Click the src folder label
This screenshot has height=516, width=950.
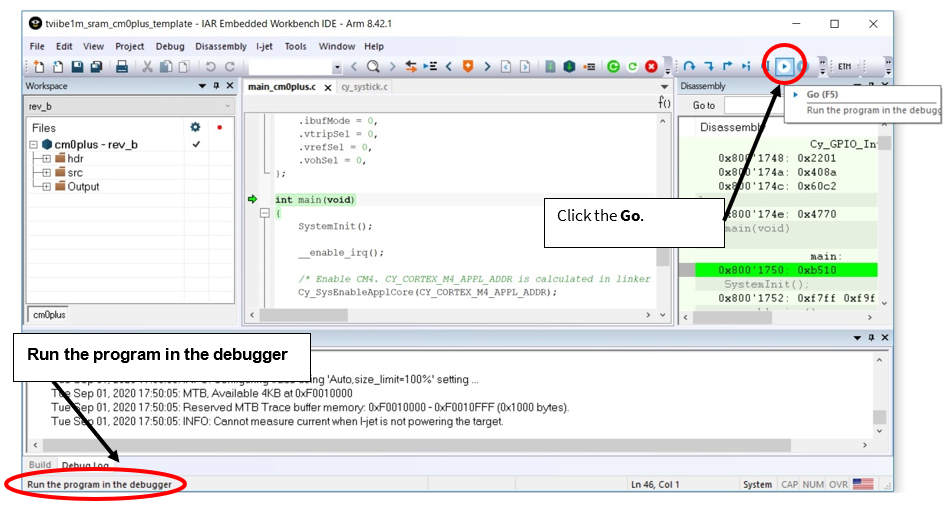pos(75,173)
